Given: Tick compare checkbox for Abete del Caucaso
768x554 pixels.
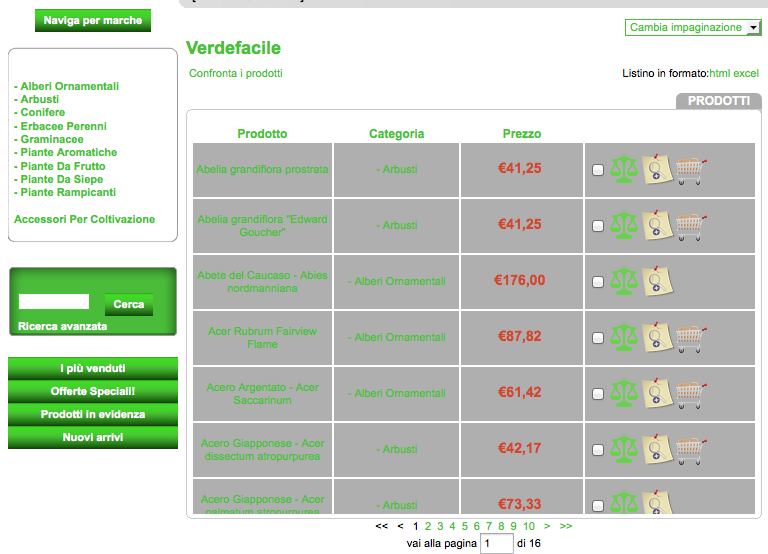Looking at the screenshot, I should (x=598, y=282).
